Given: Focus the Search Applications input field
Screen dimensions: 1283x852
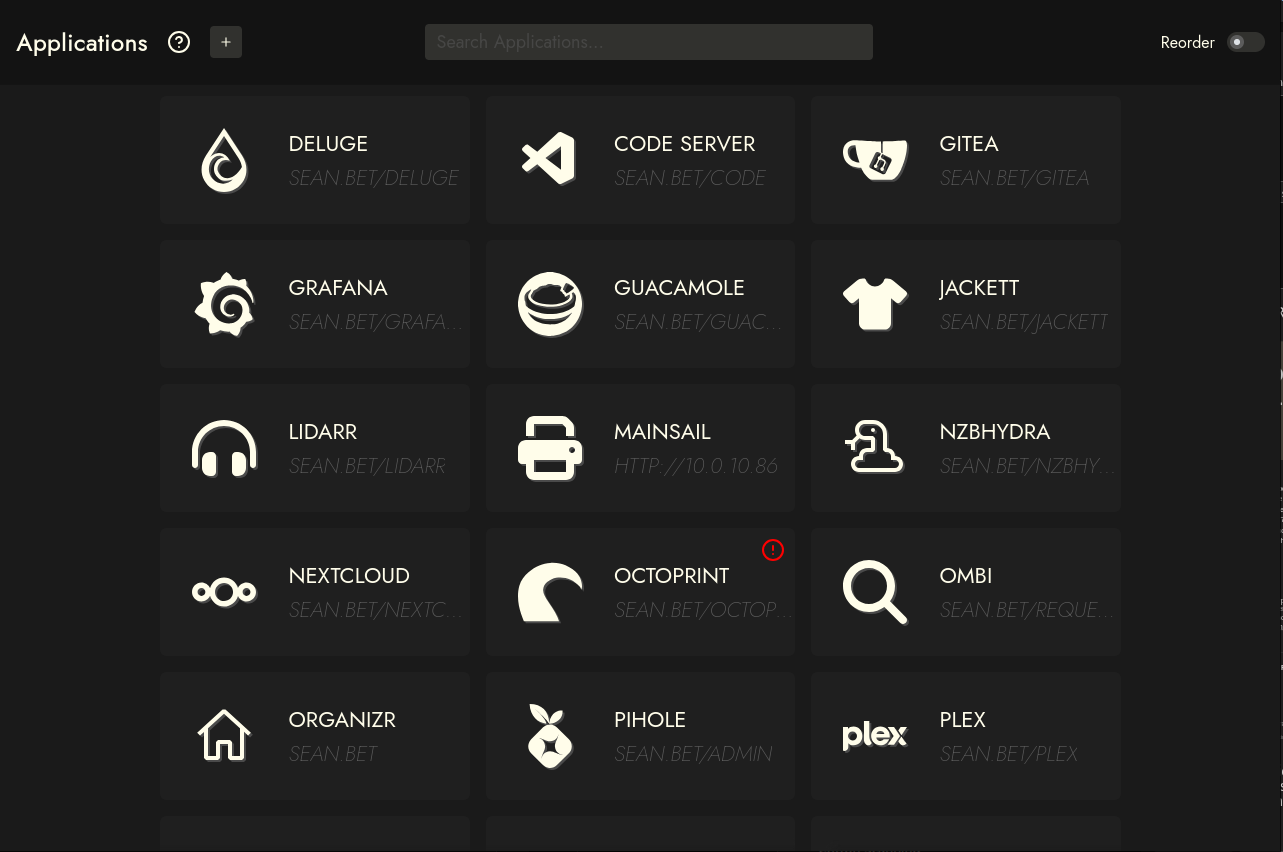Looking at the screenshot, I should pos(648,42).
